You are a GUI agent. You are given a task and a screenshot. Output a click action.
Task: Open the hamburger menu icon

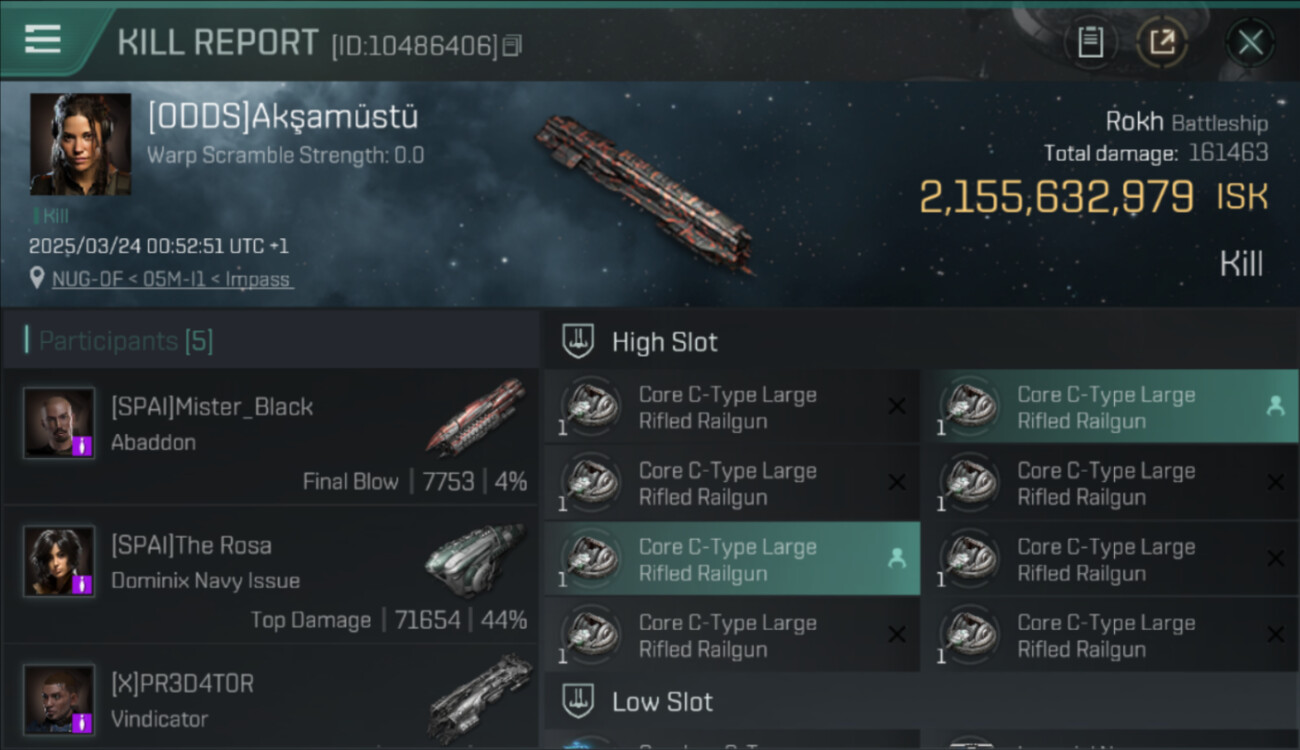[43, 39]
